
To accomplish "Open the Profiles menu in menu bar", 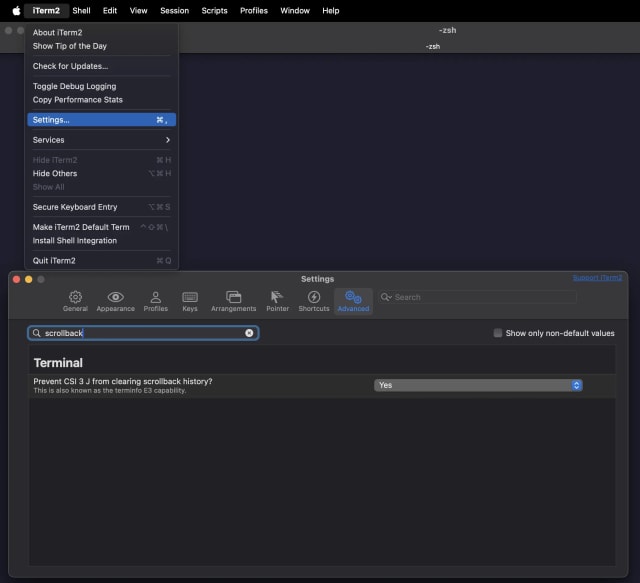I will tap(254, 11).
